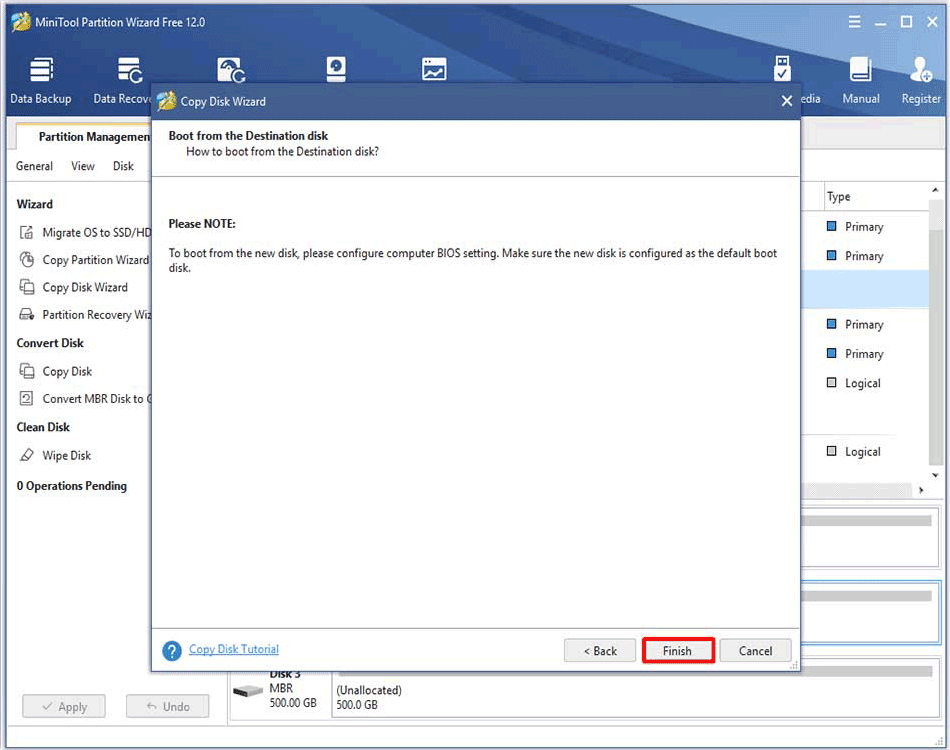Click the Migrate OS to SSD/HD icon

tap(27, 233)
